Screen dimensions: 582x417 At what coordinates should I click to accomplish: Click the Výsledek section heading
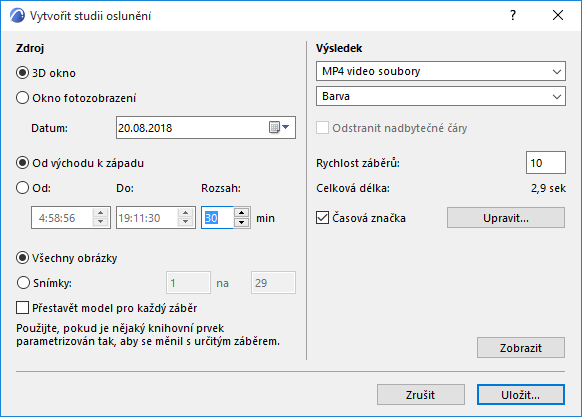pos(339,48)
